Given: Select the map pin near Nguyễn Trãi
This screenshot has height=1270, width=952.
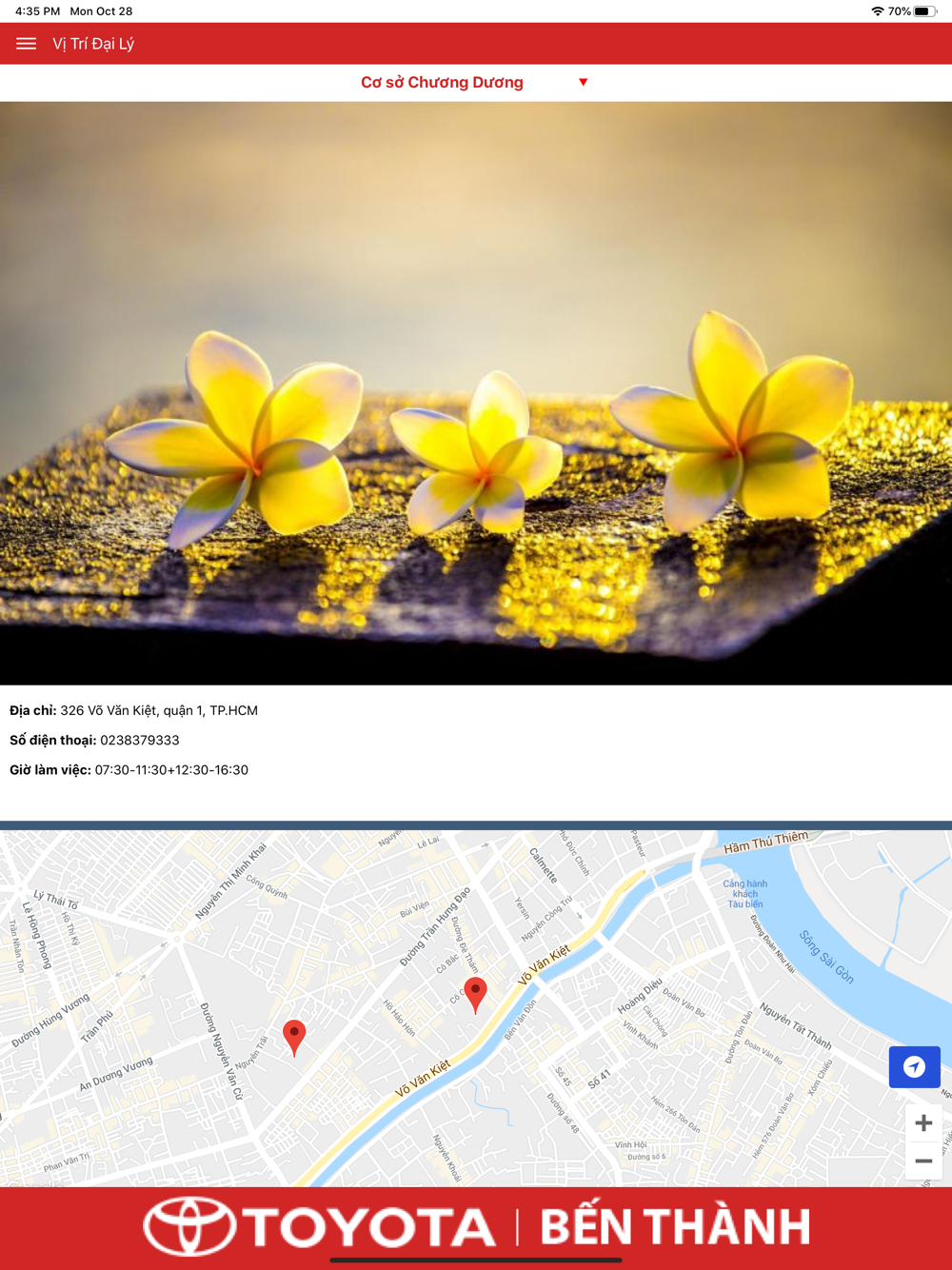Looking at the screenshot, I should tap(295, 1038).
